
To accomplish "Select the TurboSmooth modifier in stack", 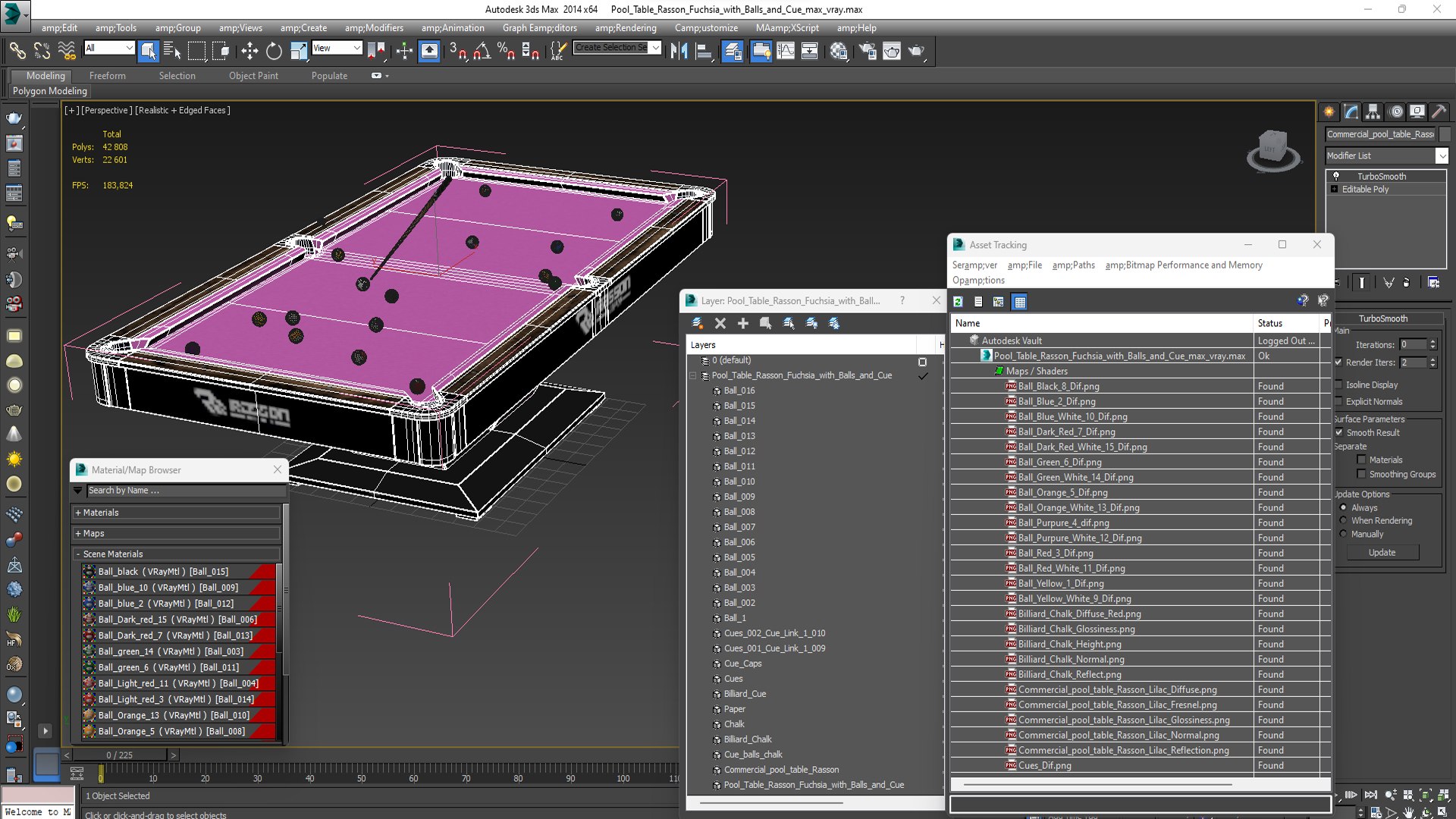I will point(1381,176).
